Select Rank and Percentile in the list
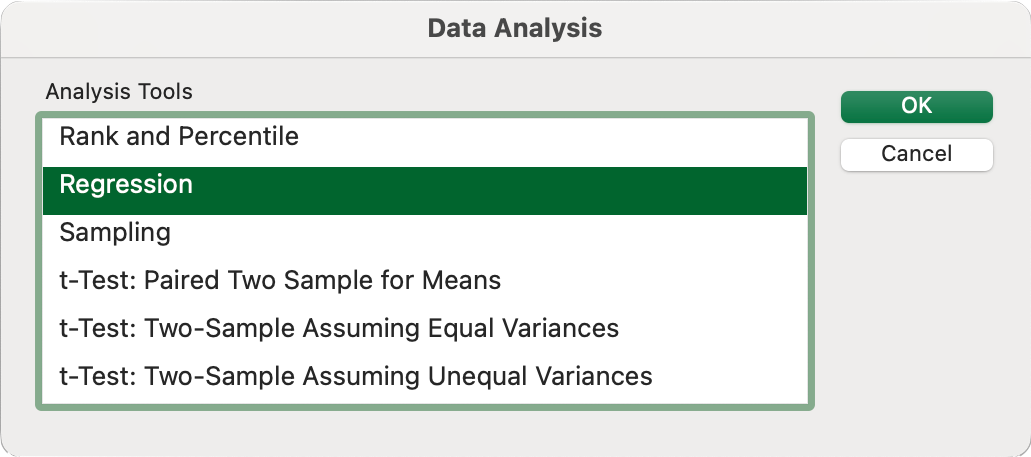 point(179,137)
